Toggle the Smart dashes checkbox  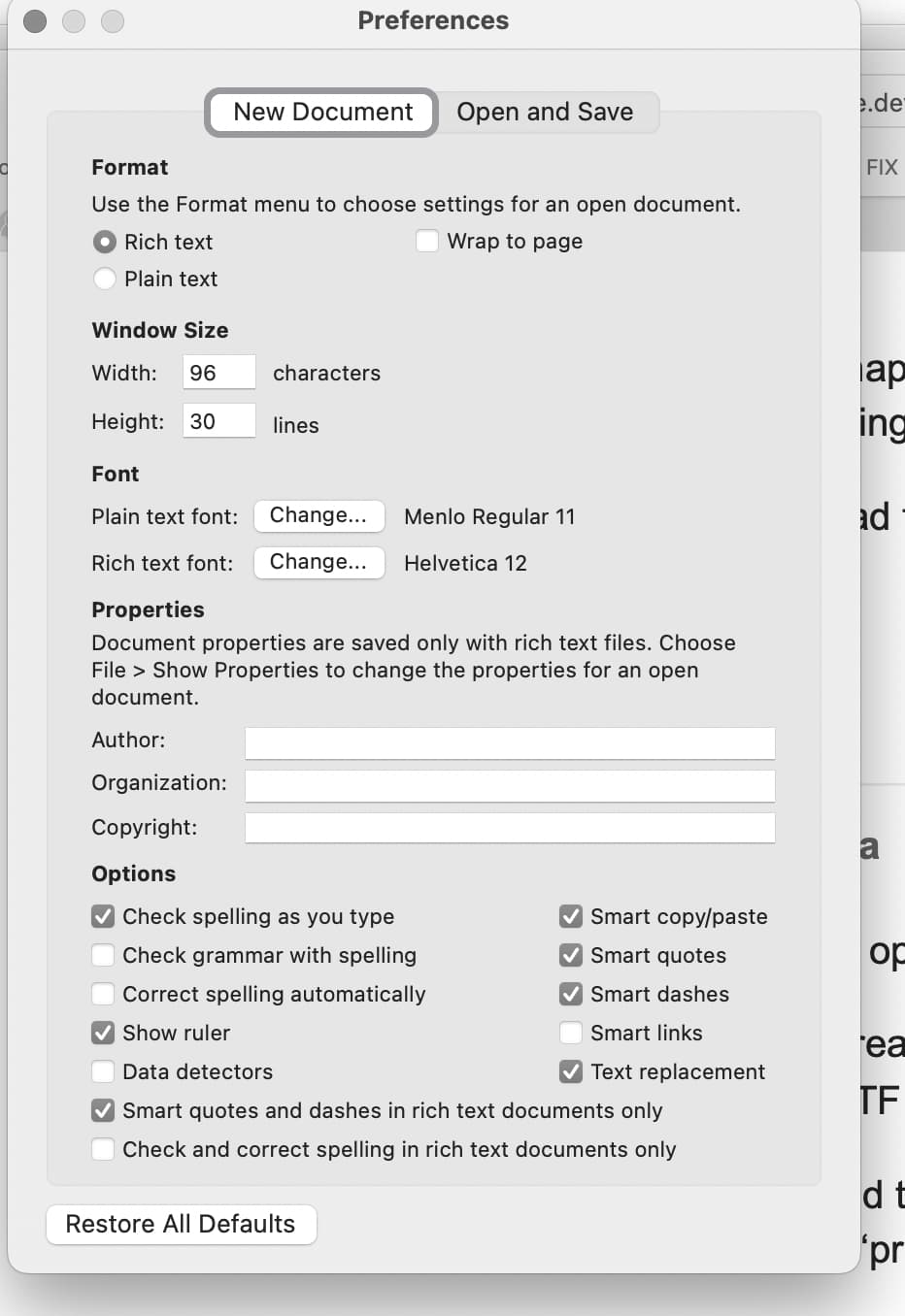pyautogui.click(x=571, y=994)
